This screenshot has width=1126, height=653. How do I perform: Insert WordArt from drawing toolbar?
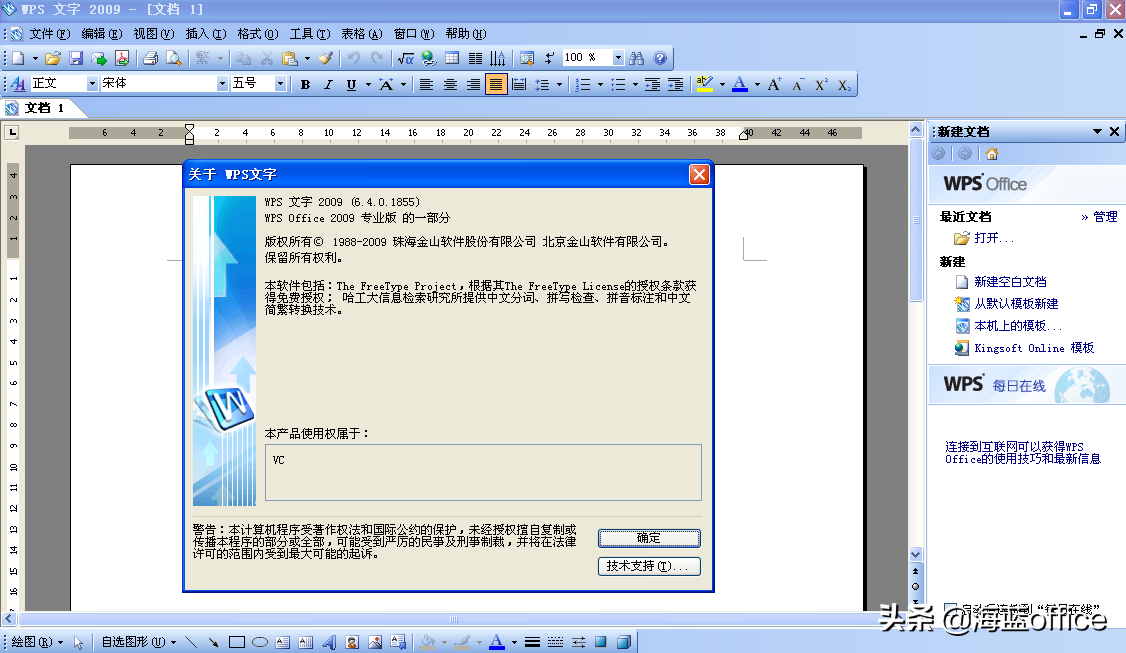coord(329,642)
